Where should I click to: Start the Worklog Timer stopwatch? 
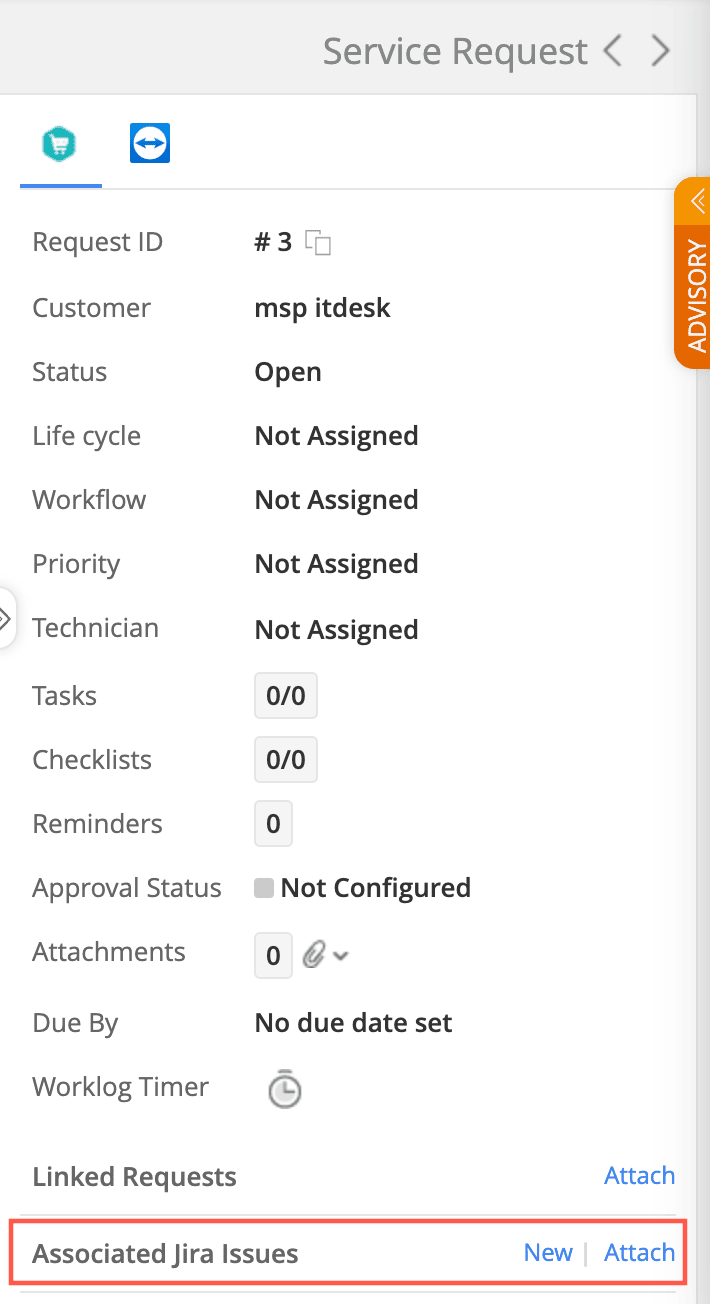tap(285, 1089)
